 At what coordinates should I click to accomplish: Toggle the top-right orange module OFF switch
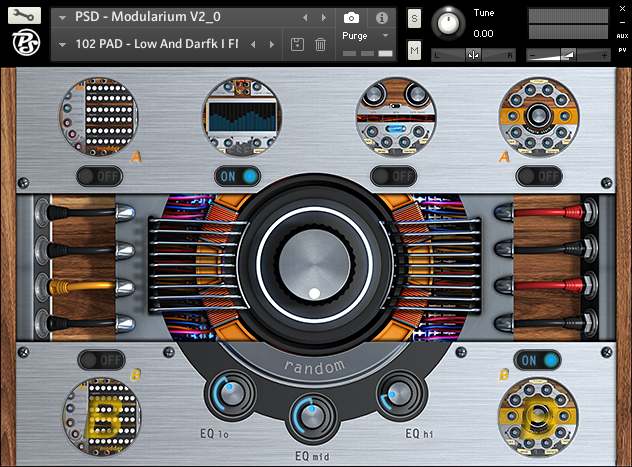coord(539,176)
